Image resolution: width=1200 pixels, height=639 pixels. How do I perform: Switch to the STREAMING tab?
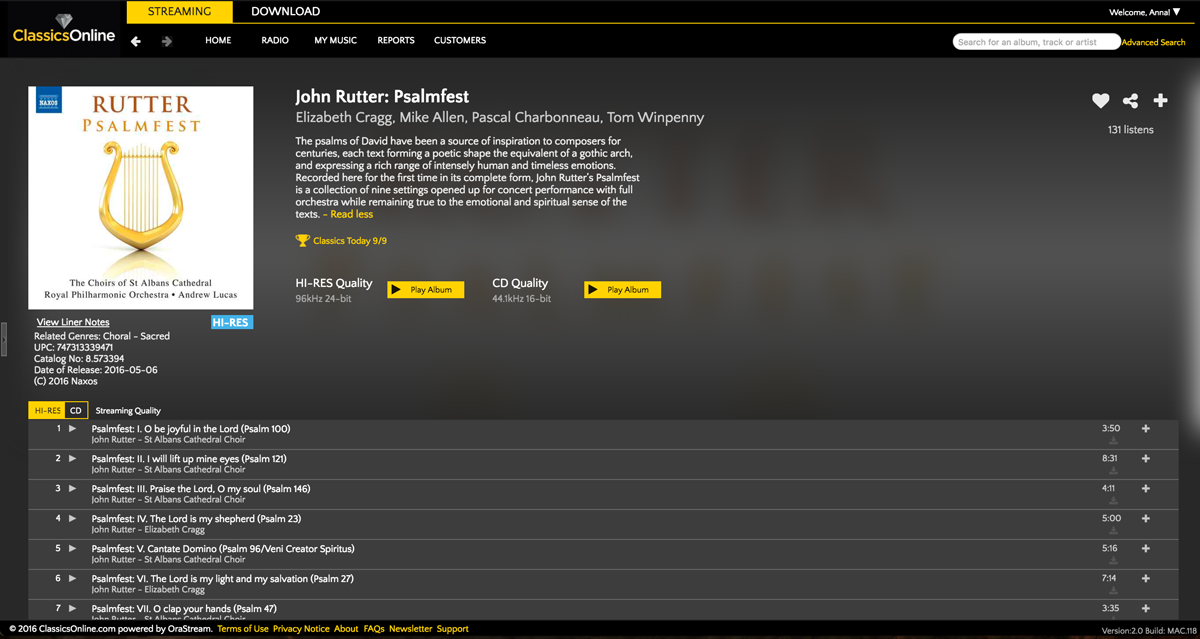coord(180,12)
